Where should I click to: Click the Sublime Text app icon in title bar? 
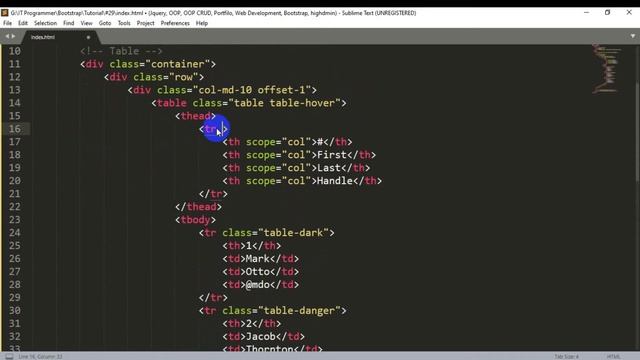click(5, 13)
